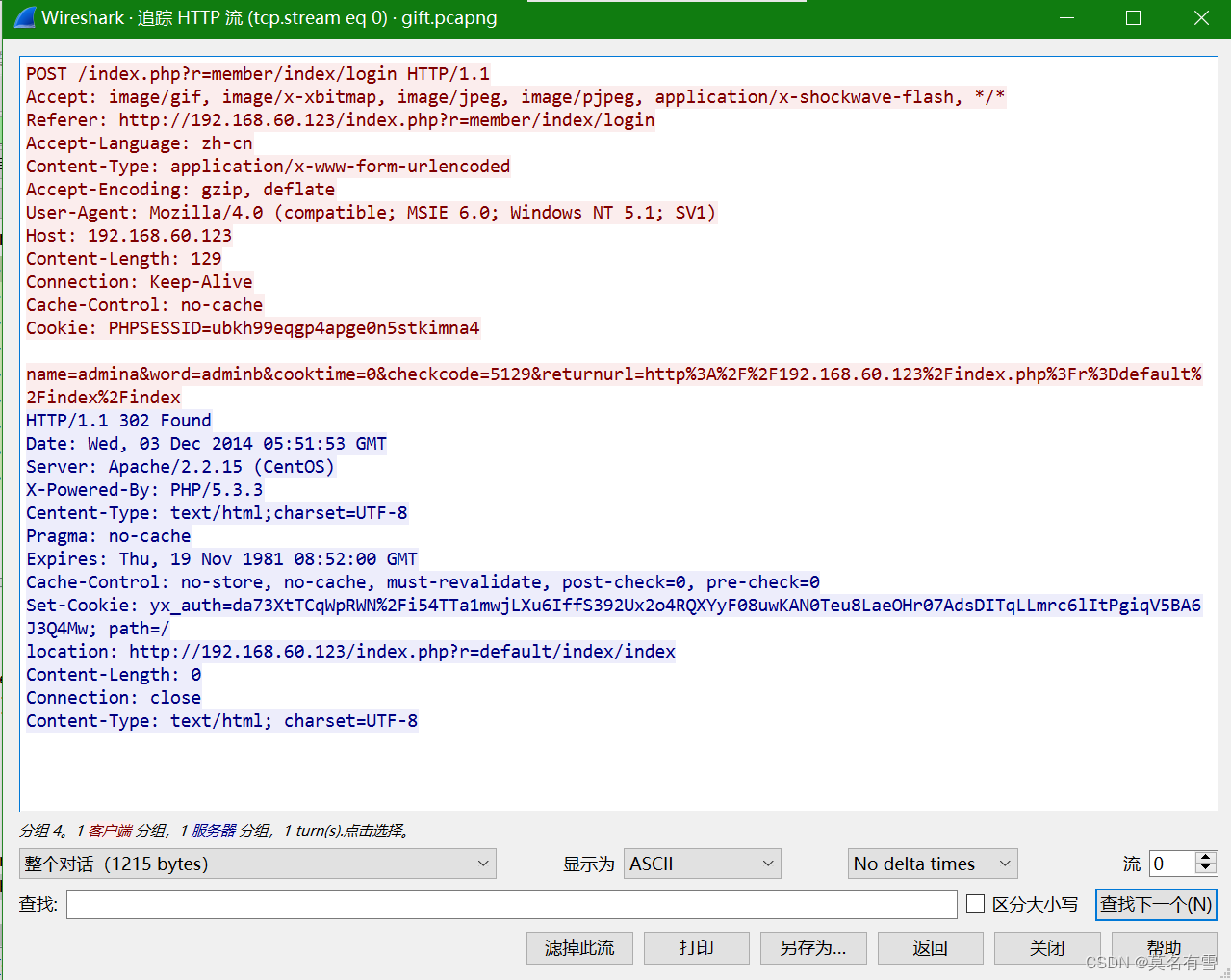Increment the 流 stream number stepper
The width and height of the screenshot is (1231, 980).
coord(1206,857)
